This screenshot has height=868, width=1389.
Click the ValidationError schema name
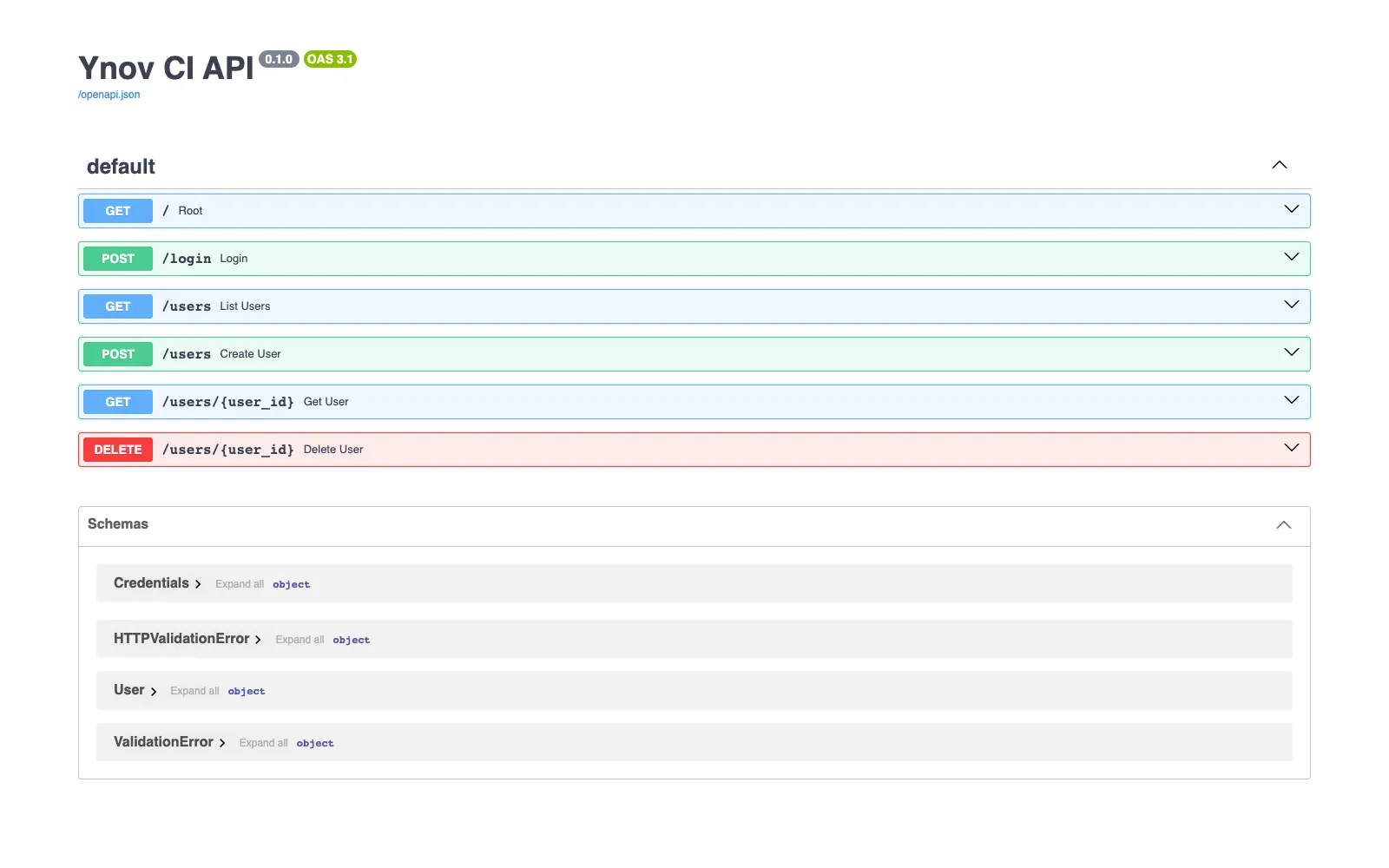click(163, 742)
